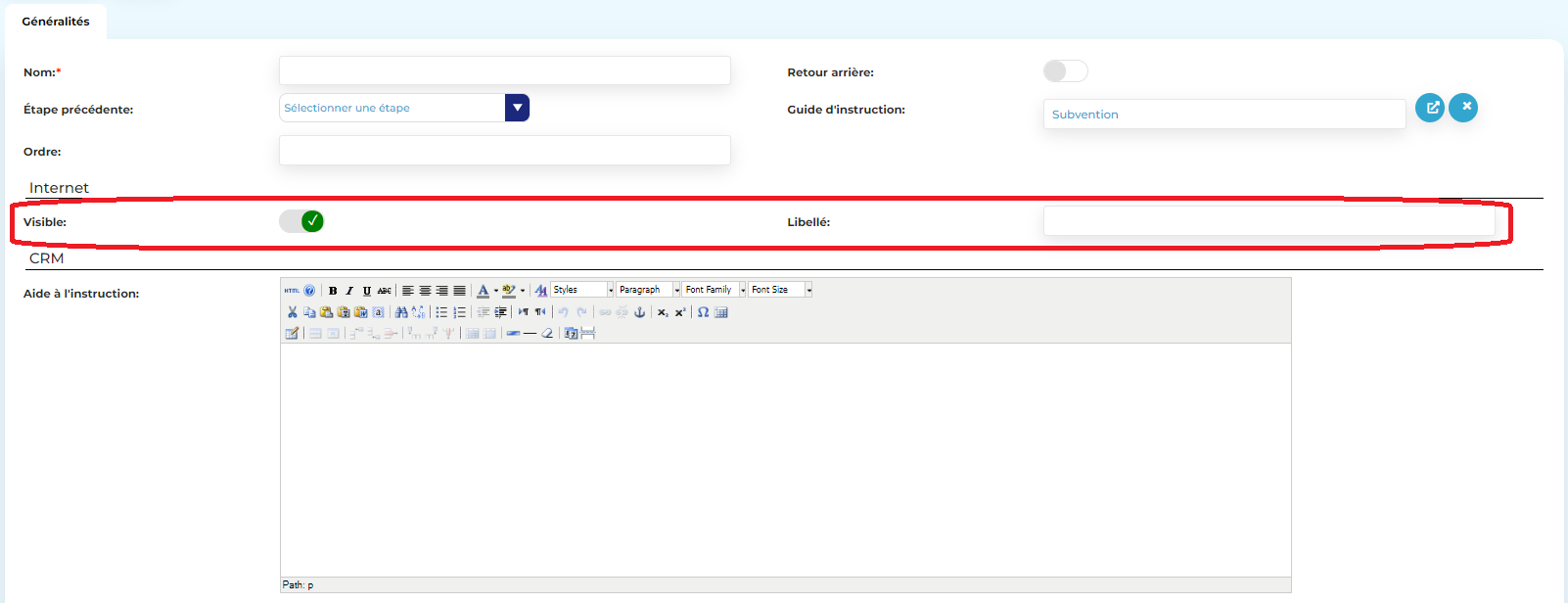1568x603 pixels.
Task: Insert an unordered bullet list
Action: [x=441, y=312]
